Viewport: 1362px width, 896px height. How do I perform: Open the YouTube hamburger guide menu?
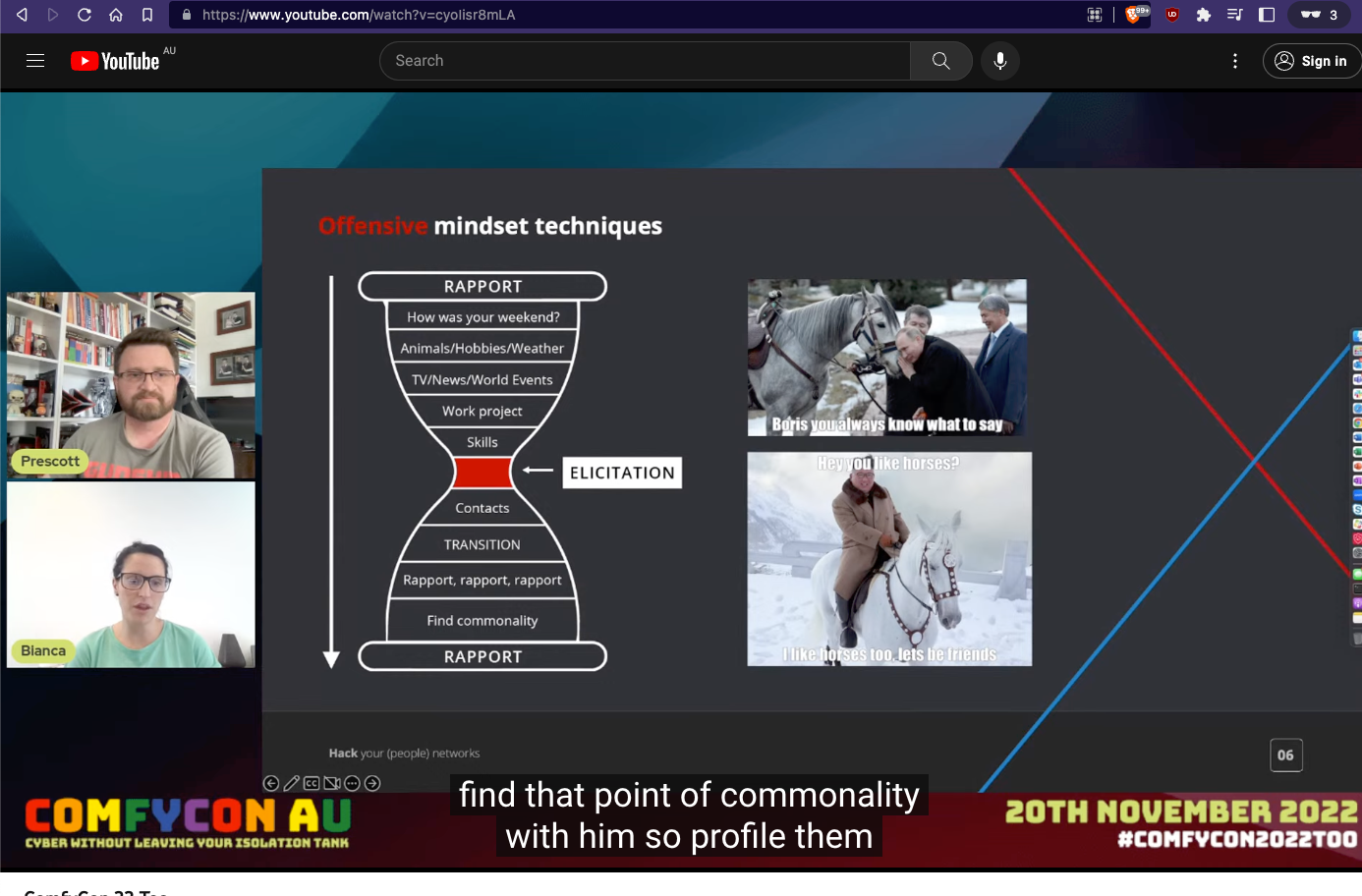point(35,61)
